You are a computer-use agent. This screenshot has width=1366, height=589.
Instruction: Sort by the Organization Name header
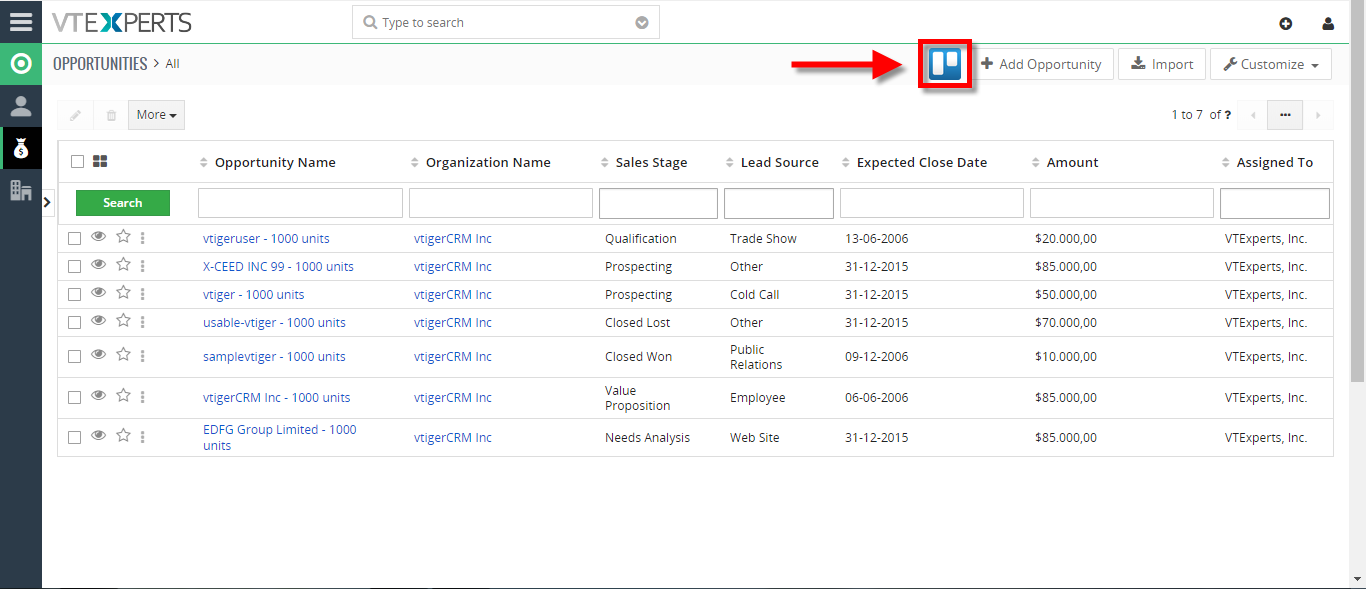[x=488, y=162]
